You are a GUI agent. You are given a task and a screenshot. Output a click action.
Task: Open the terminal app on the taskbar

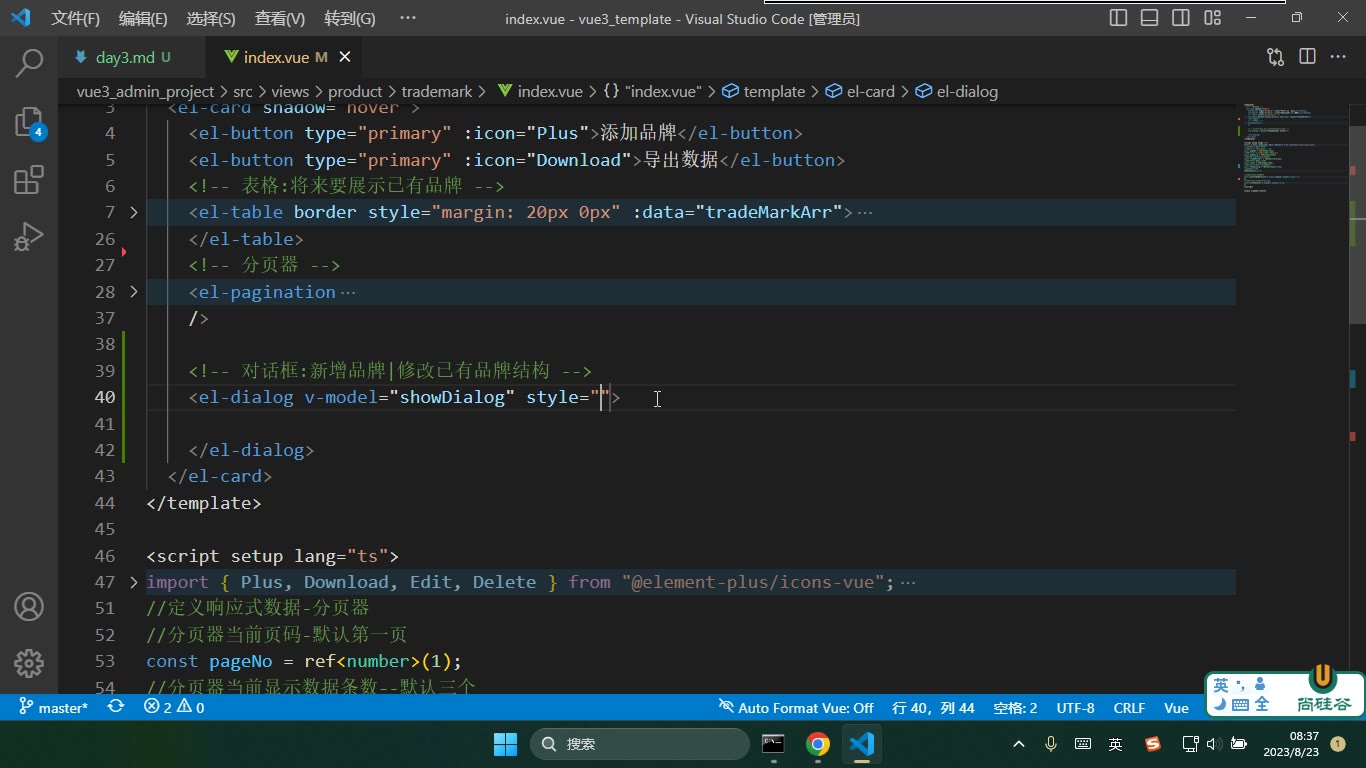click(773, 744)
